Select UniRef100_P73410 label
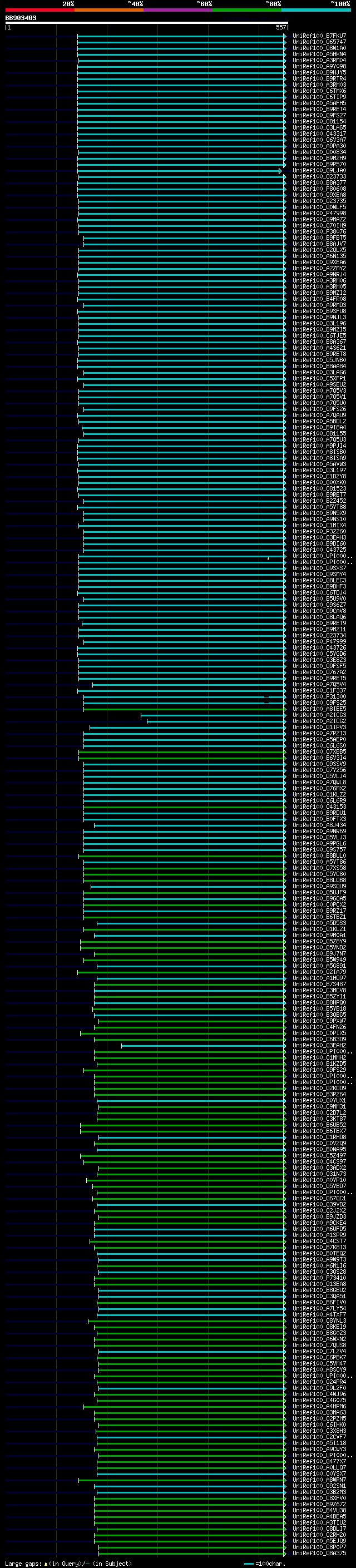This screenshot has width=356, height=1568. [x=319, y=1278]
